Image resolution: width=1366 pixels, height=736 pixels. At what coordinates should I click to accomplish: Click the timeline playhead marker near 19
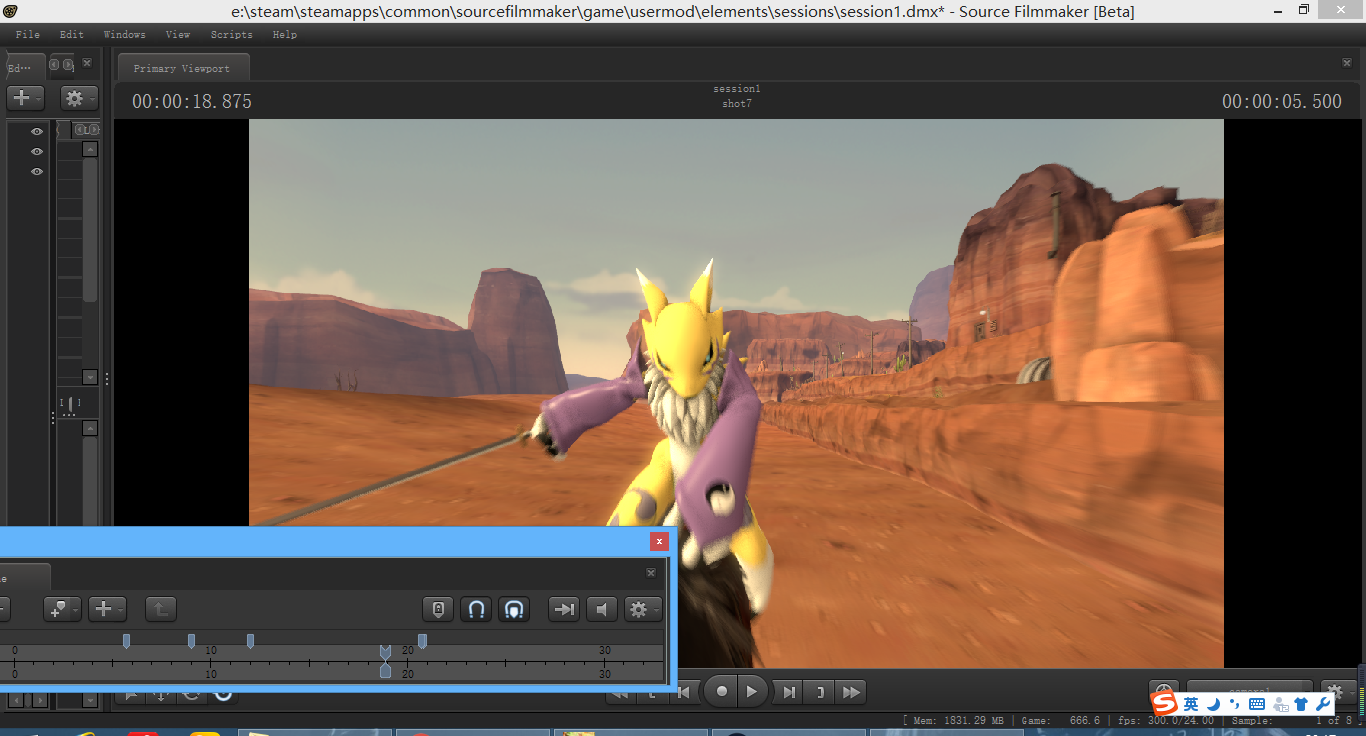pyautogui.click(x=385, y=652)
